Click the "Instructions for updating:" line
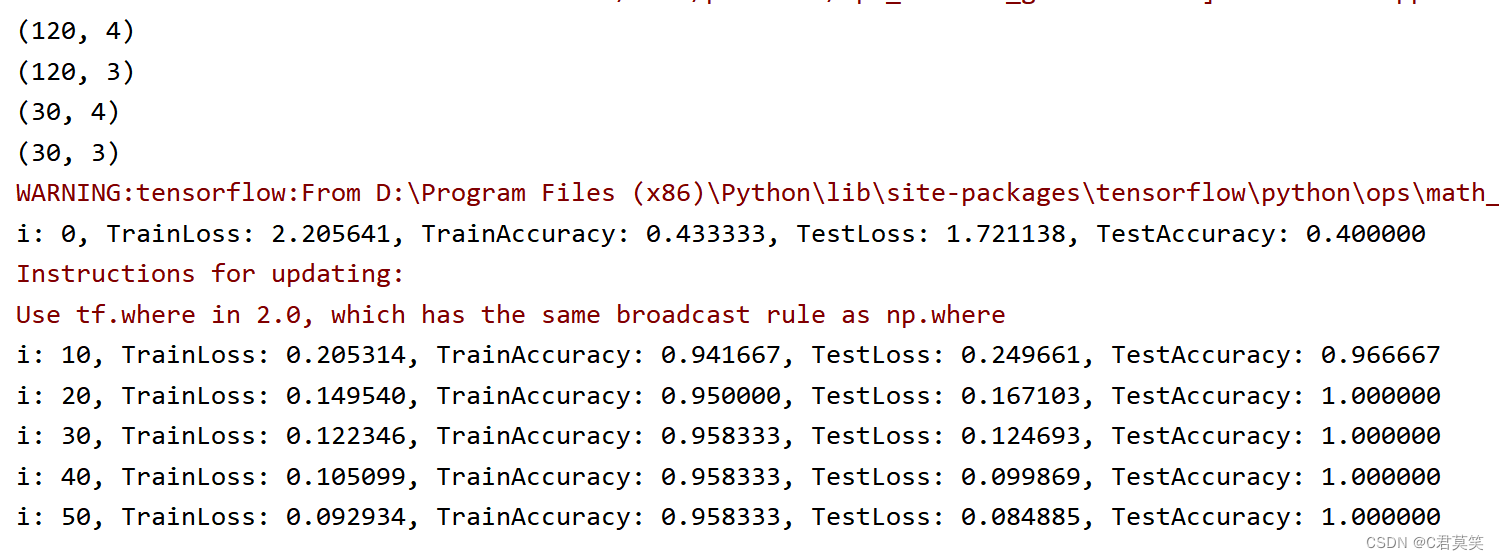Viewport: 1499px width, 560px height. click(210, 274)
